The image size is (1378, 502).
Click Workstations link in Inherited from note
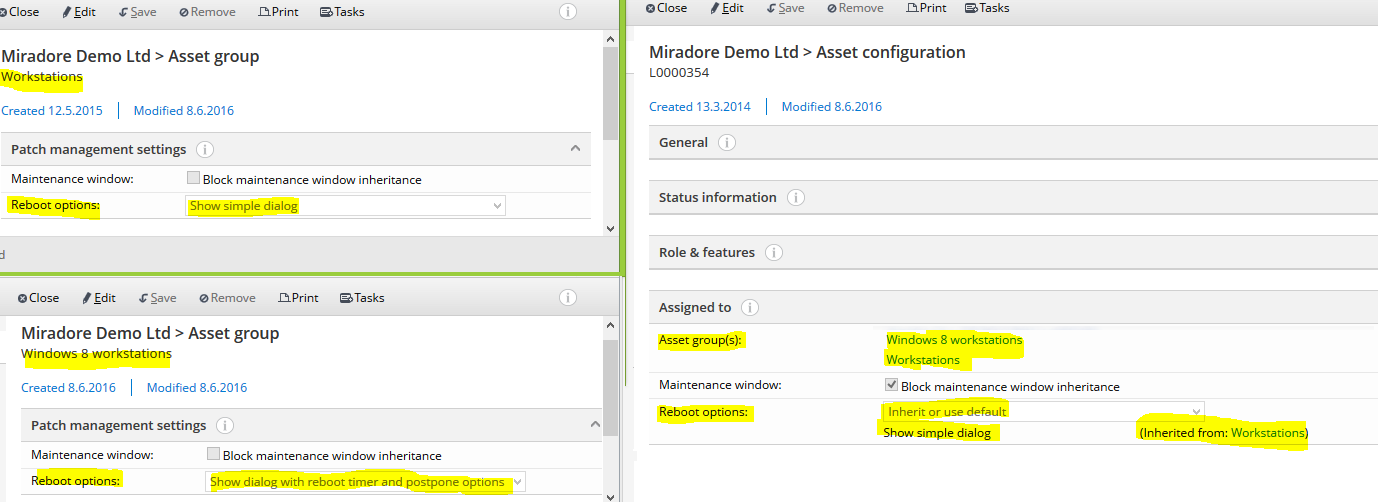click(x=1267, y=433)
